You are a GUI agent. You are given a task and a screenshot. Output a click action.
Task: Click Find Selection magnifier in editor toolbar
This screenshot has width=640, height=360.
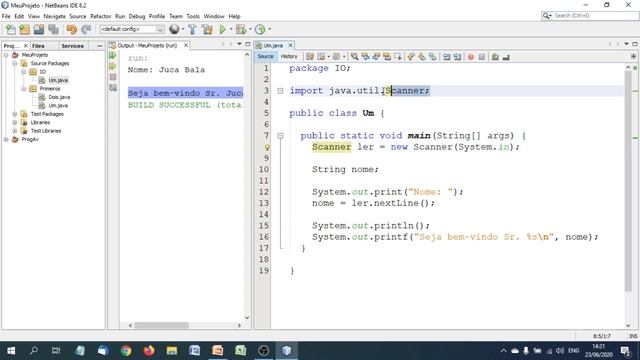coord(354,57)
